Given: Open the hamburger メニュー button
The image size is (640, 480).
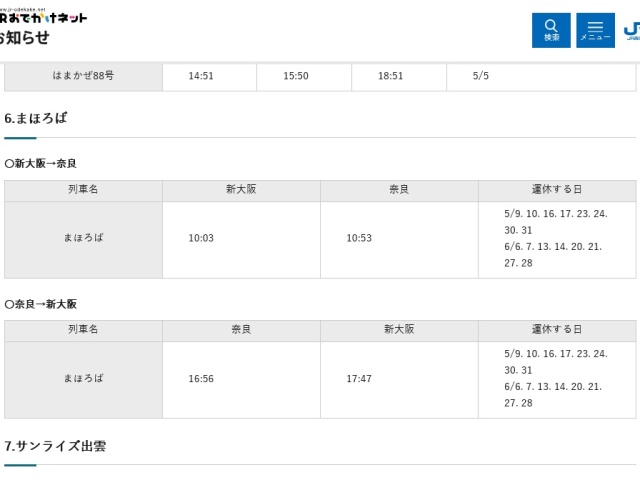Looking at the screenshot, I should (595, 30).
